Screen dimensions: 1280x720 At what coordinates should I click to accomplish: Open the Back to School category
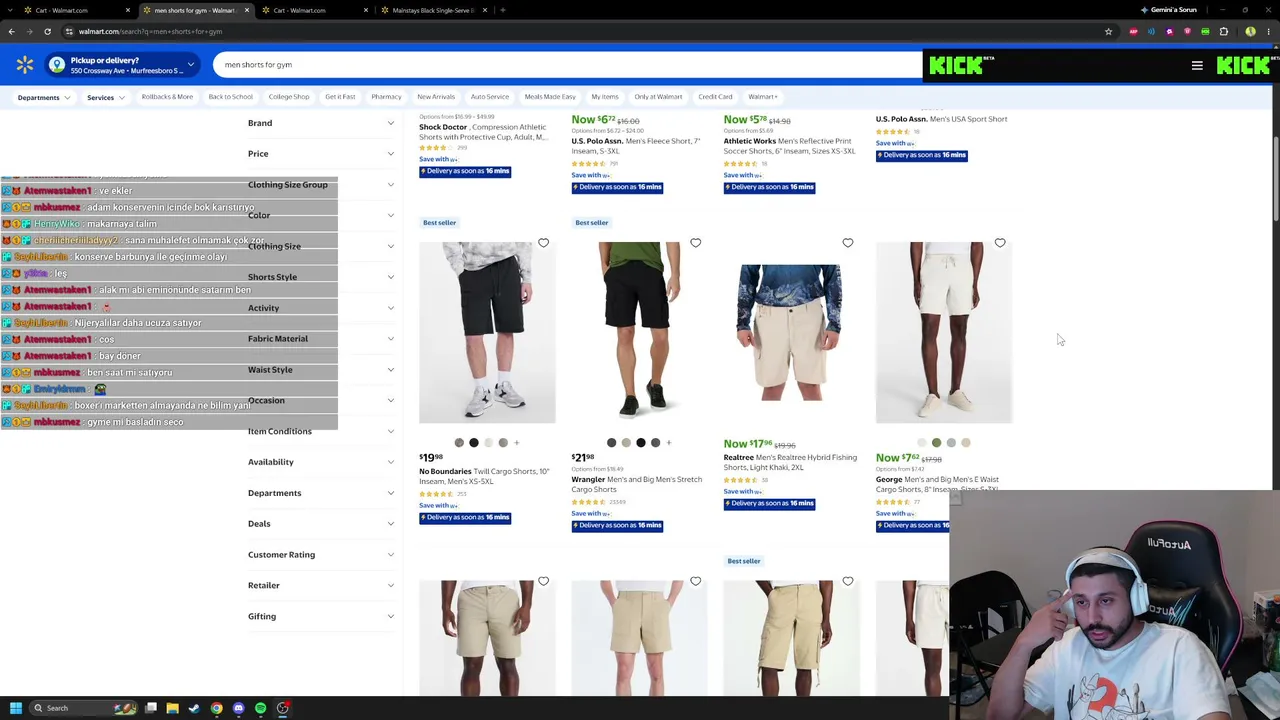pos(230,97)
